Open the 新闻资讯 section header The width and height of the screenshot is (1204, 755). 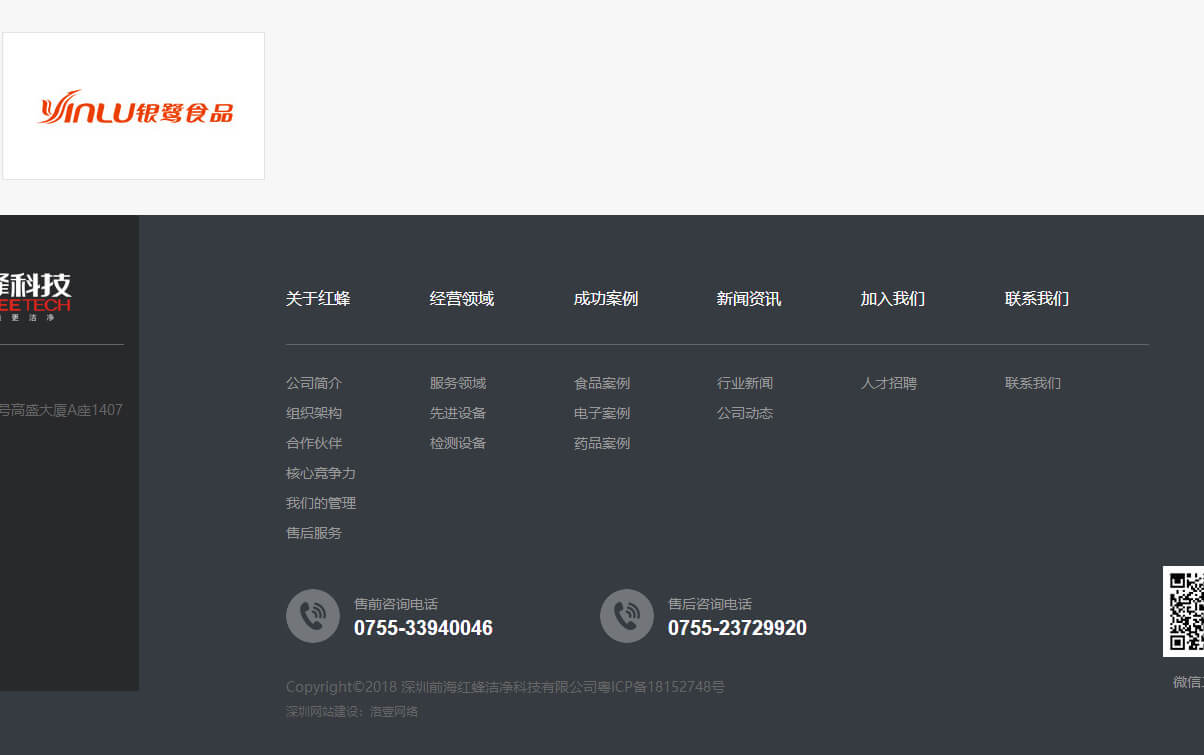click(x=748, y=298)
